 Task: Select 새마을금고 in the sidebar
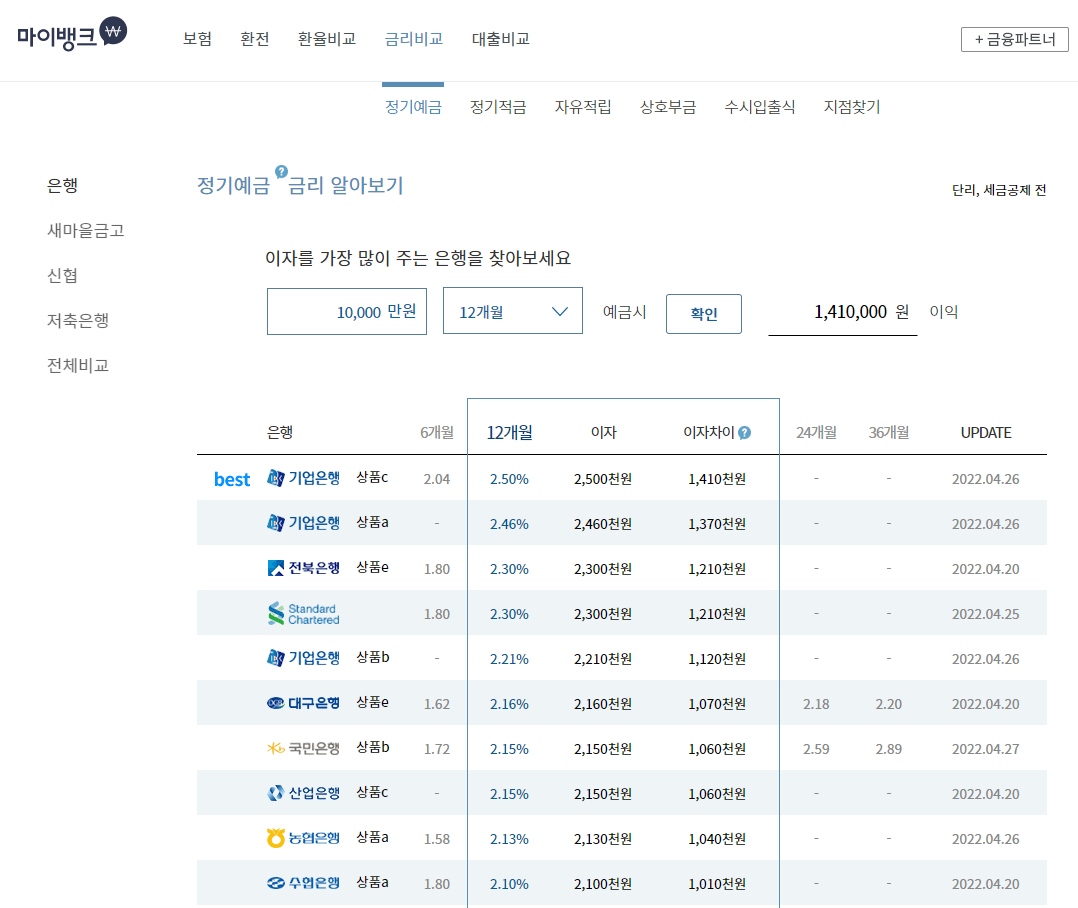coord(86,230)
